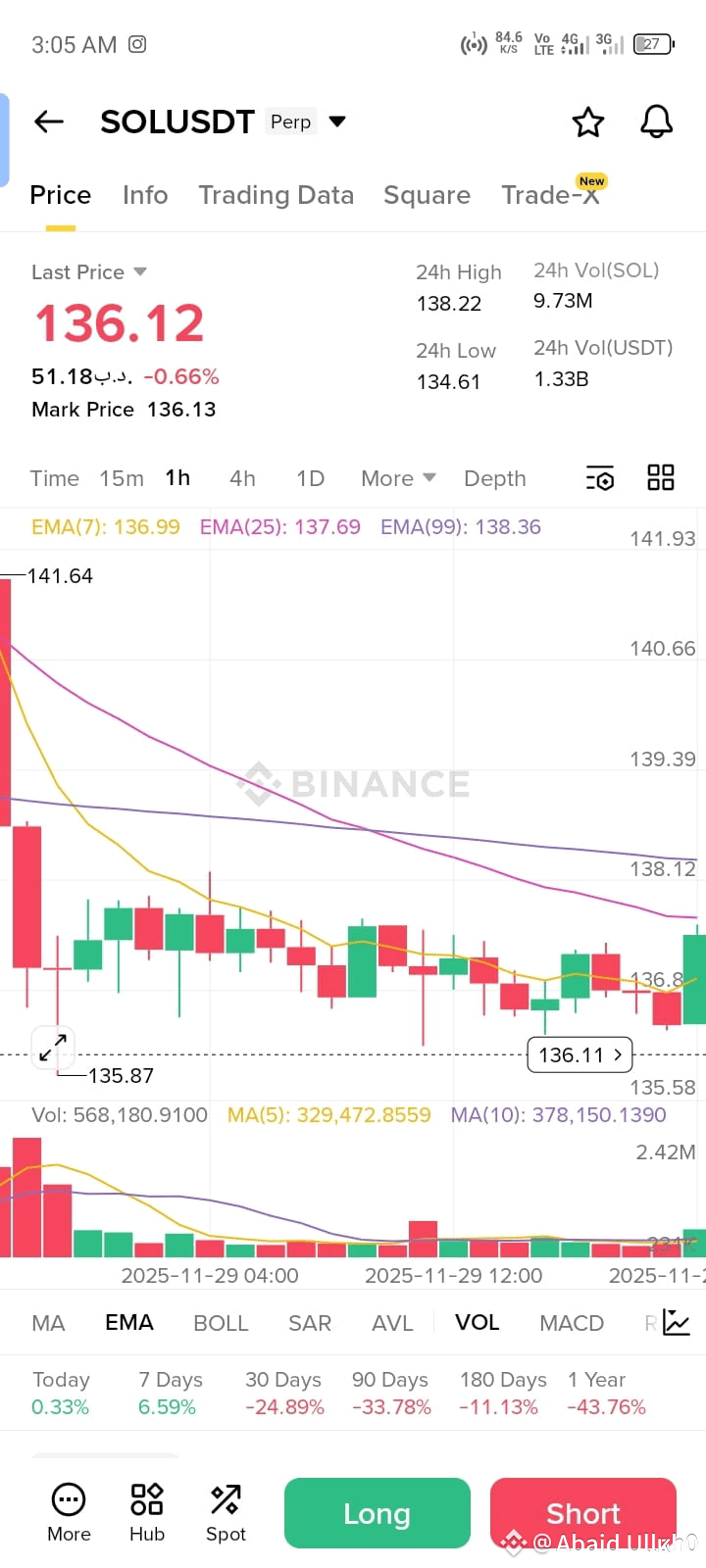Select the Time chart interval

[55, 478]
